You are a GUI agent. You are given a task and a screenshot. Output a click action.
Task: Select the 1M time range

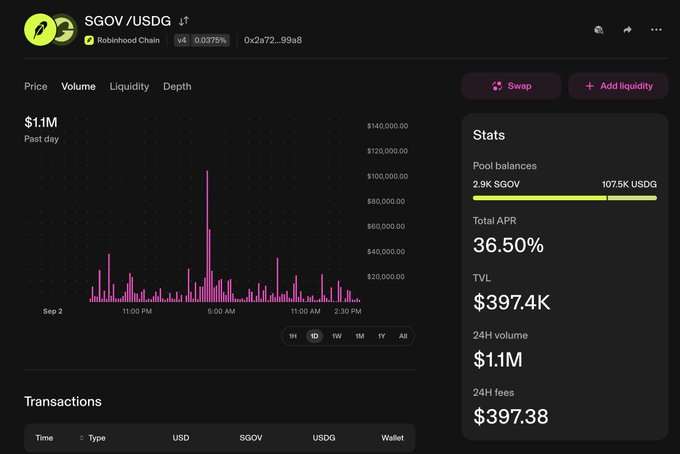(360, 336)
